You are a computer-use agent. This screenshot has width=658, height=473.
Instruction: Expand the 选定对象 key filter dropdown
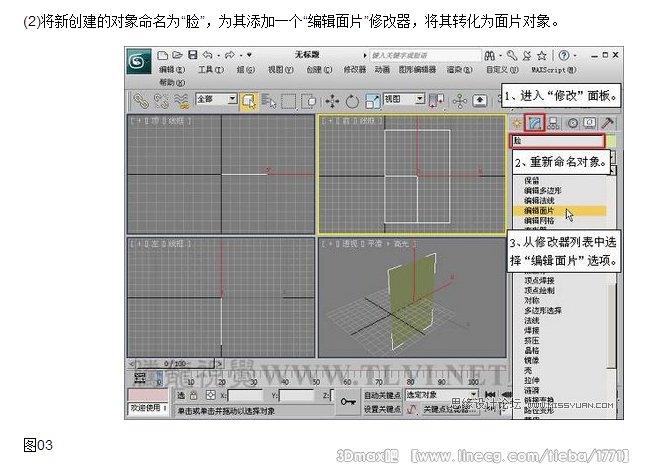[x=473, y=395]
